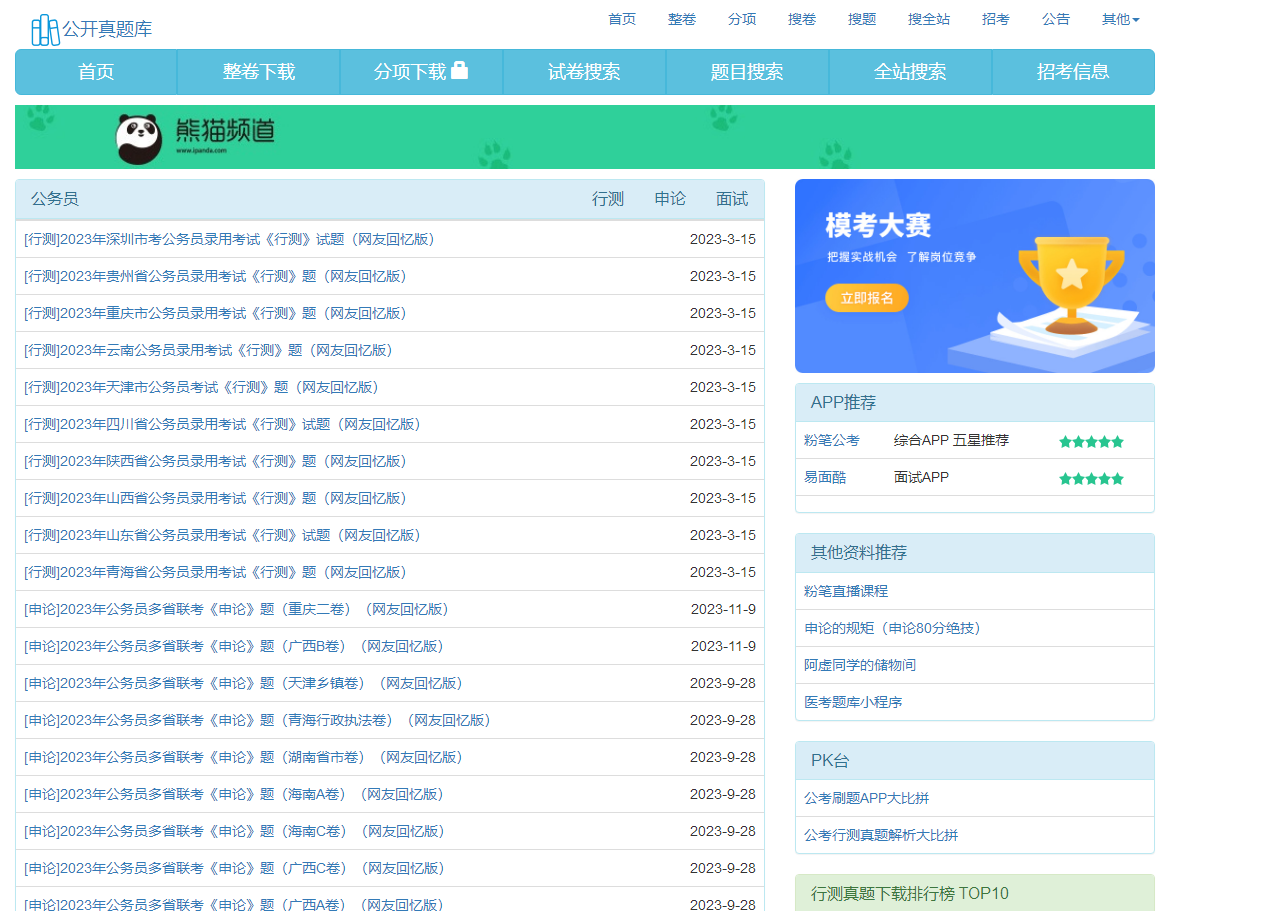Click 题目搜索 in the main navigation bar

pos(747,71)
